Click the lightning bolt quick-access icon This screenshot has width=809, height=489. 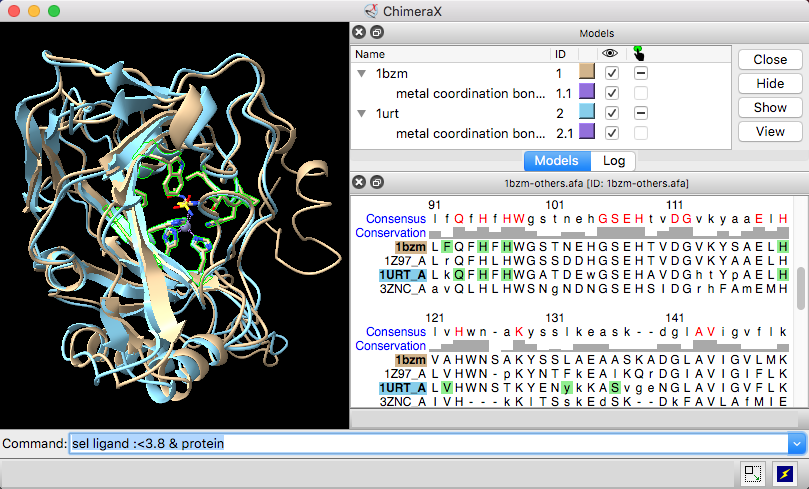point(785,473)
